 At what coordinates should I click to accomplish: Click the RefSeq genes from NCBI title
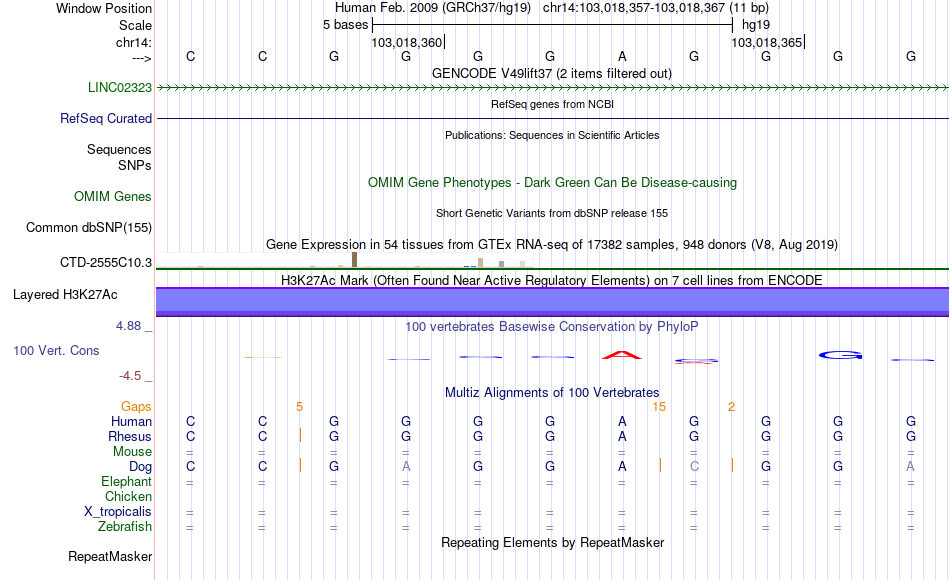(x=552, y=104)
